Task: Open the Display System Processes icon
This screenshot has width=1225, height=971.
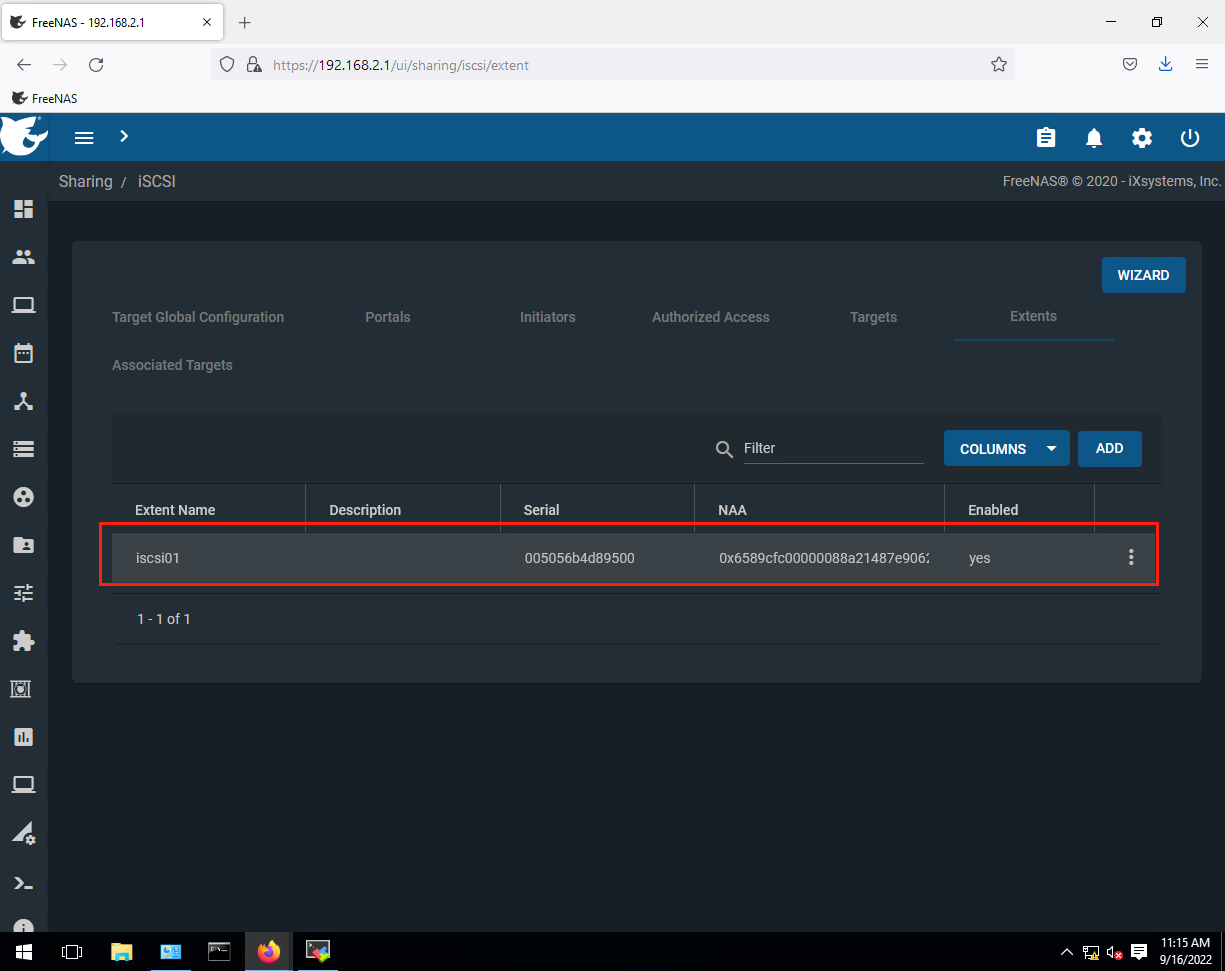Action: pos(23,833)
